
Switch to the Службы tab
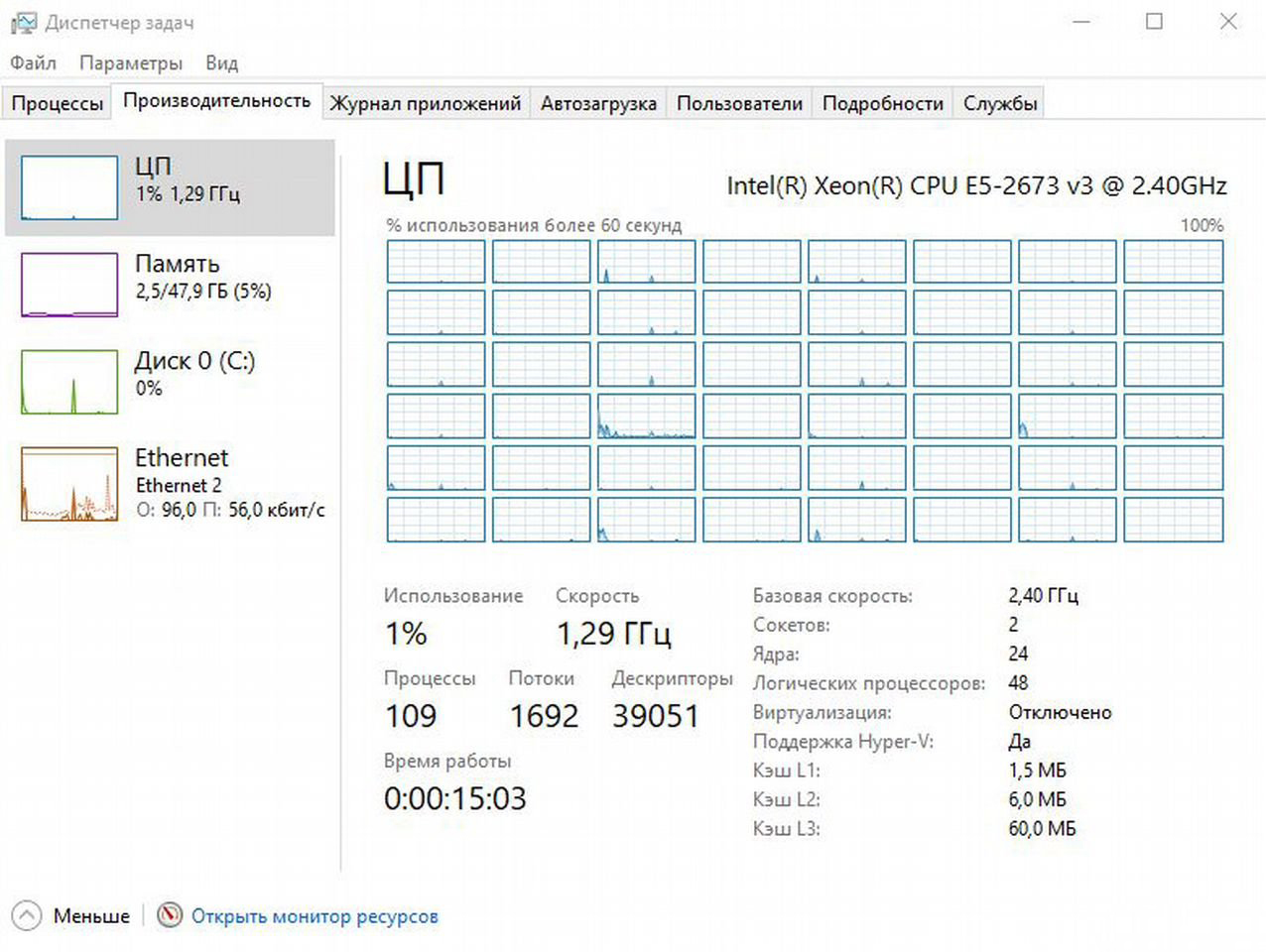click(1000, 103)
